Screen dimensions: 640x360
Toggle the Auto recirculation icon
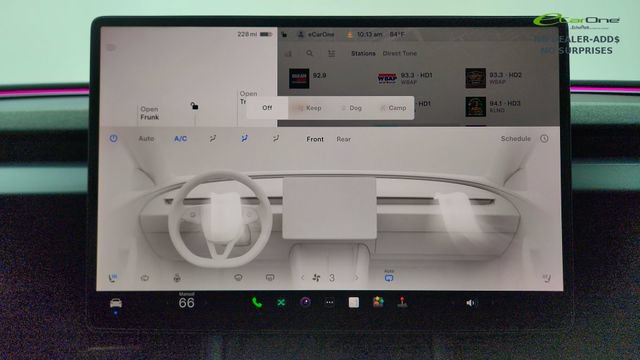click(x=389, y=277)
